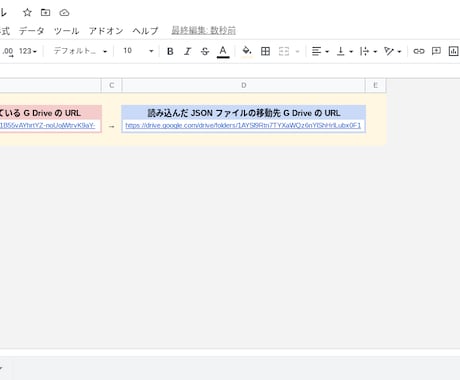Open the vertical align dropdown
The image size is (460, 380).
coord(345,51)
